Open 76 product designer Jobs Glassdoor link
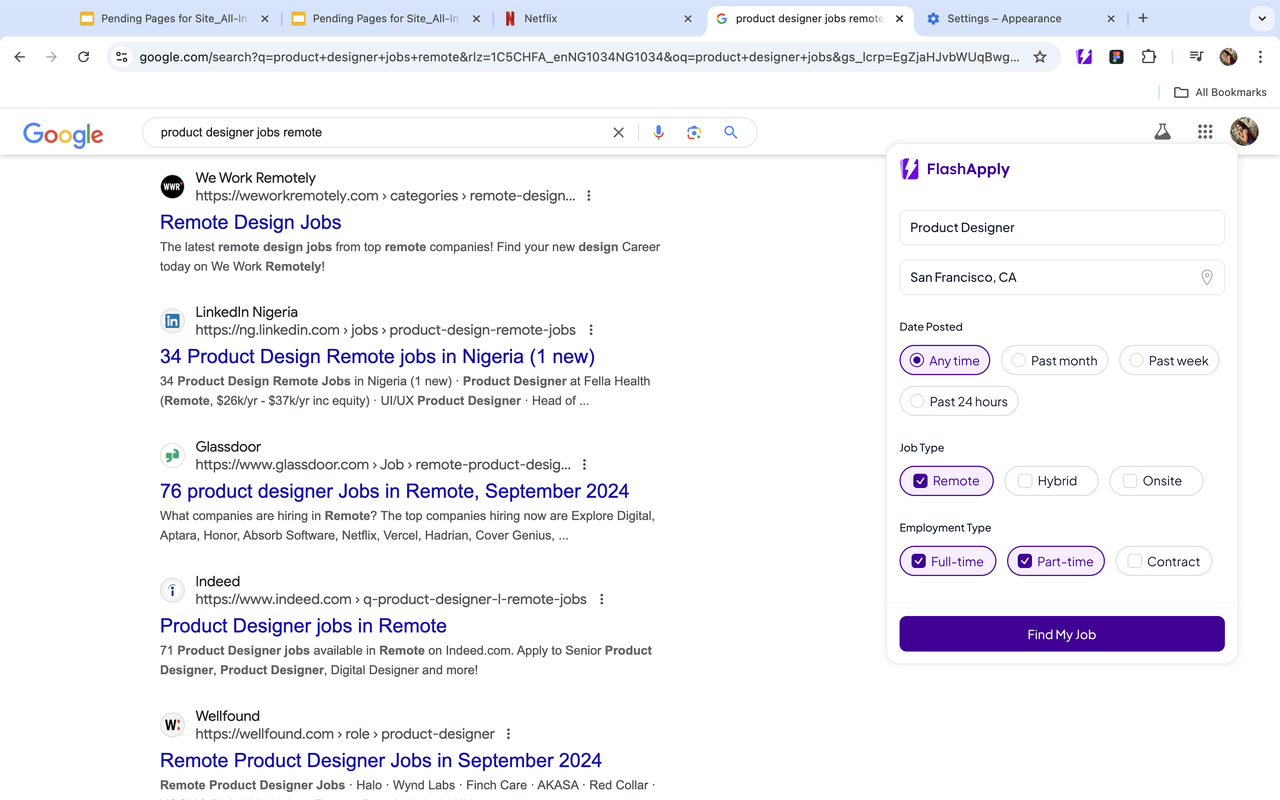 click(x=394, y=491)
